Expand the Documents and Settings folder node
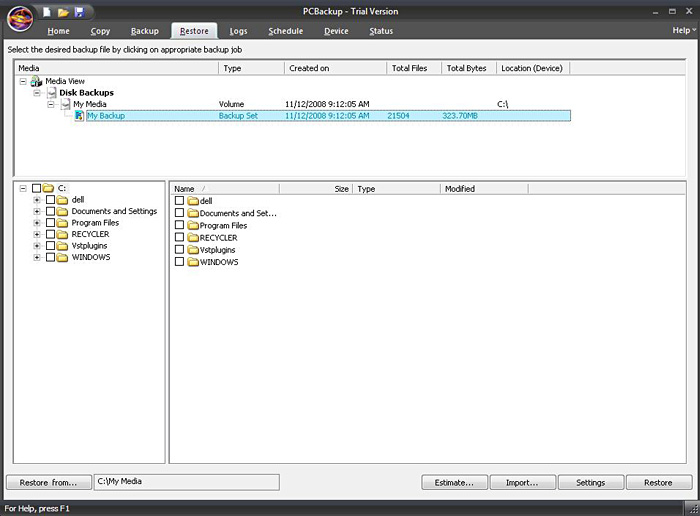700x516 pixels. (x=37, y=212)
